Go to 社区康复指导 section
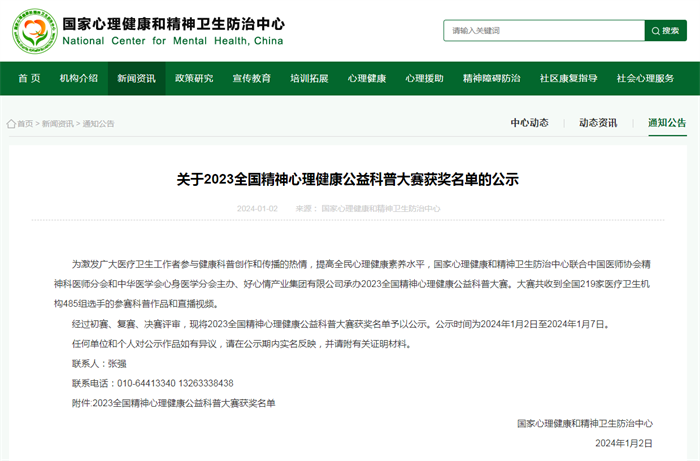Image resolution: width=700 pixels, height=461 pixels. point(568,78)
